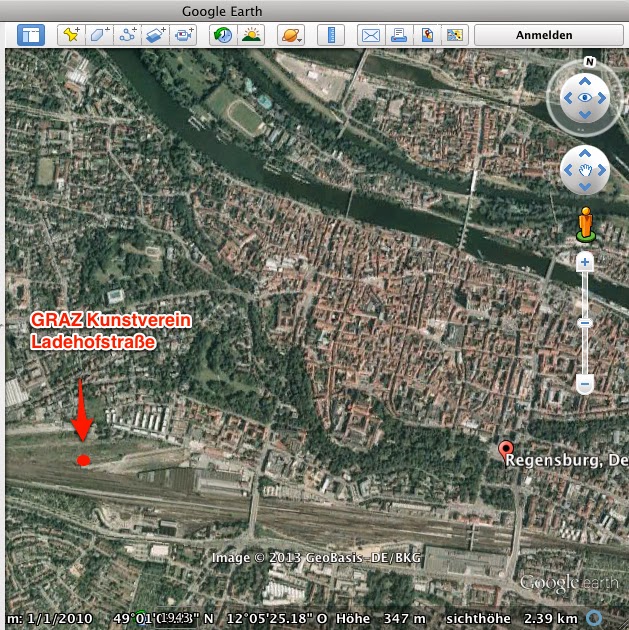The image size is (629, 630).
Task: Click the imagery date 1/1/2010
Action: [59, 618]
